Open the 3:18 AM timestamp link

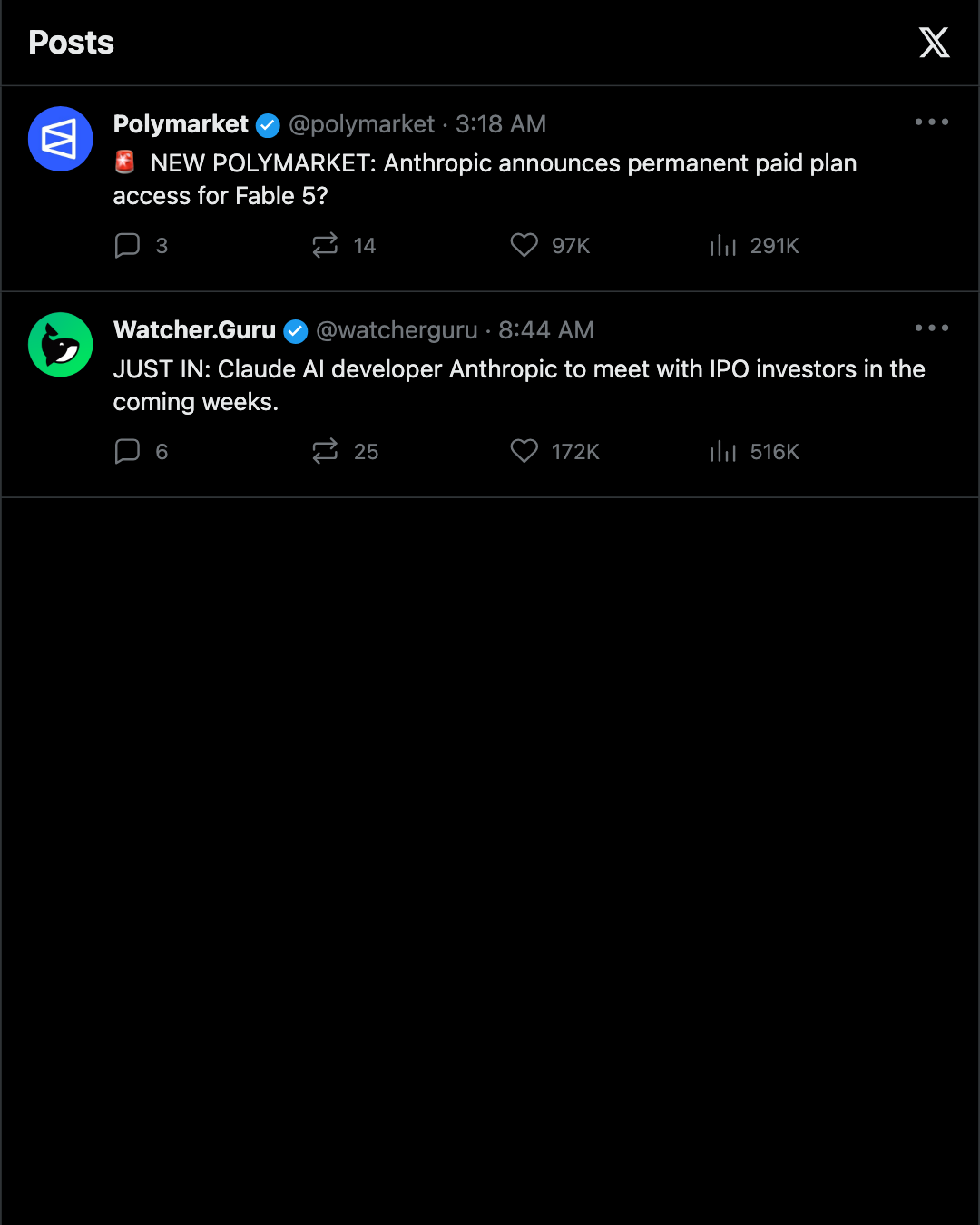(x=501, y=124)
